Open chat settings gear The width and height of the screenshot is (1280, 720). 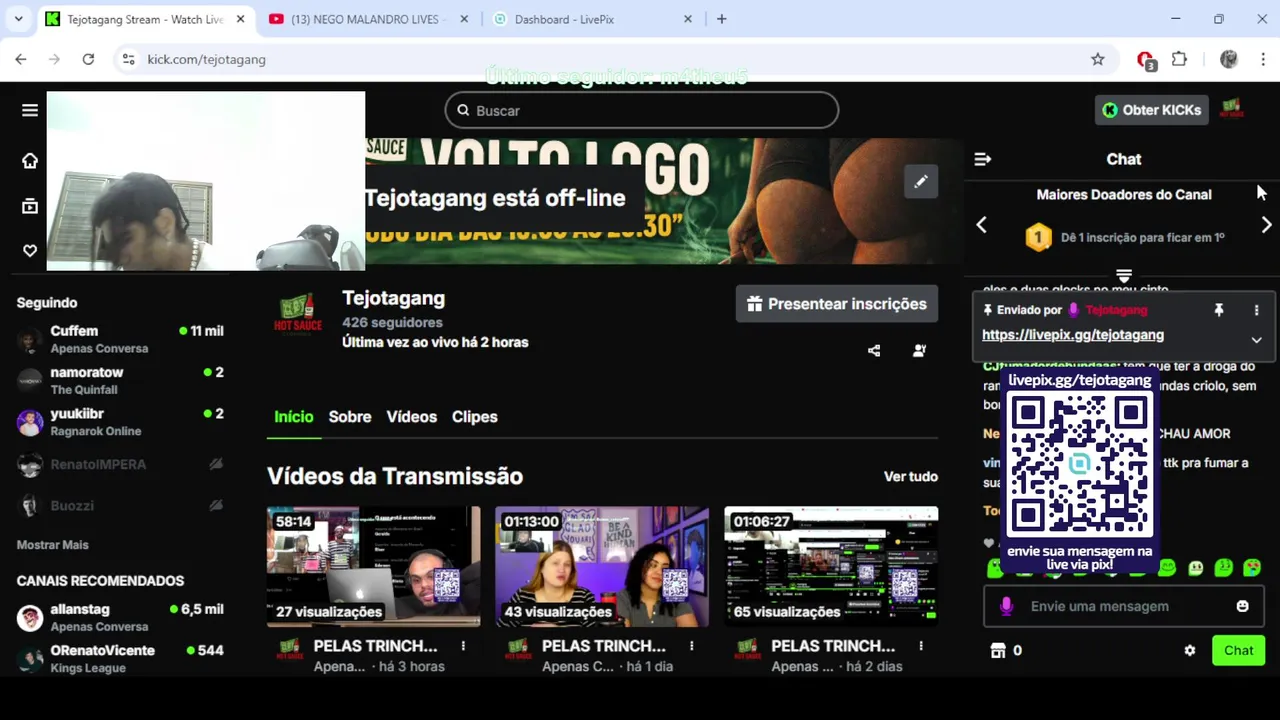pos(1190,650)
